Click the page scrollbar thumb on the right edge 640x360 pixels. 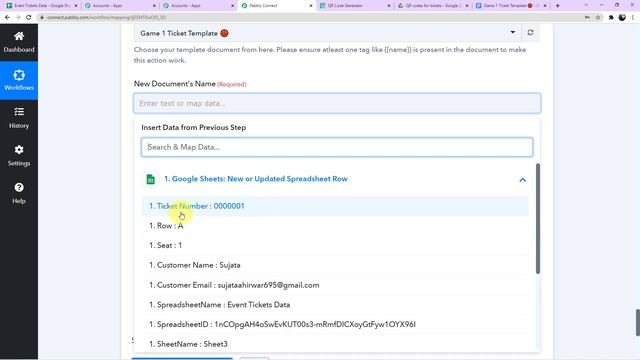click(x=637, y=322)
